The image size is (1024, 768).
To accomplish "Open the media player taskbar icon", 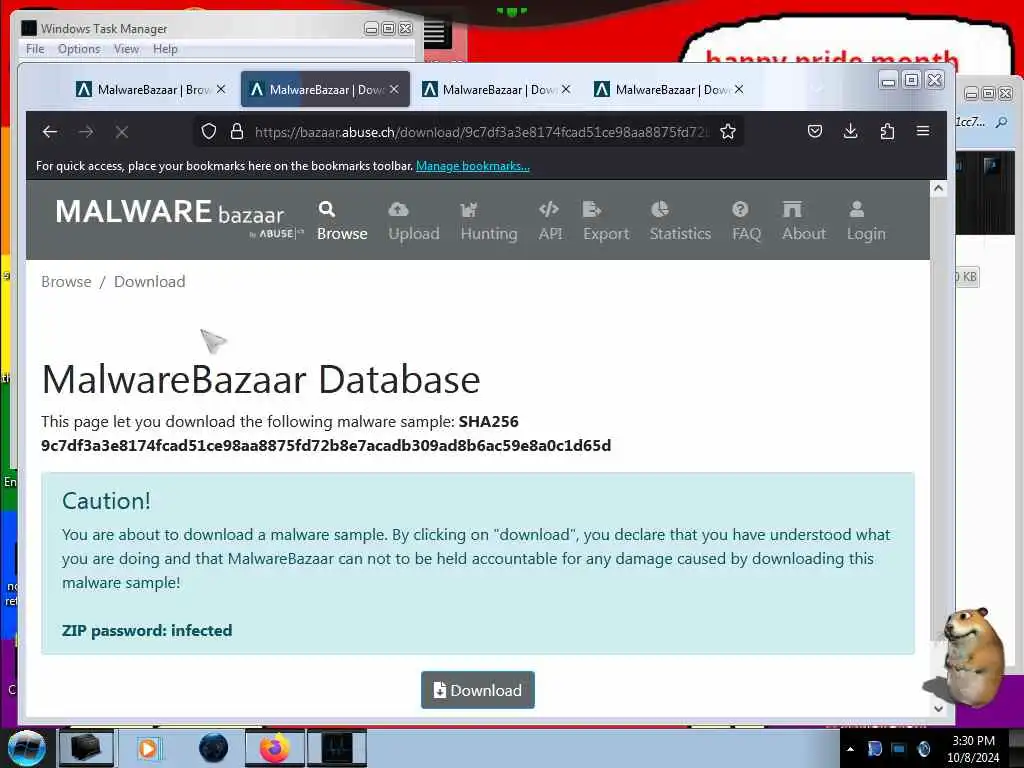I will coord(148,748).
